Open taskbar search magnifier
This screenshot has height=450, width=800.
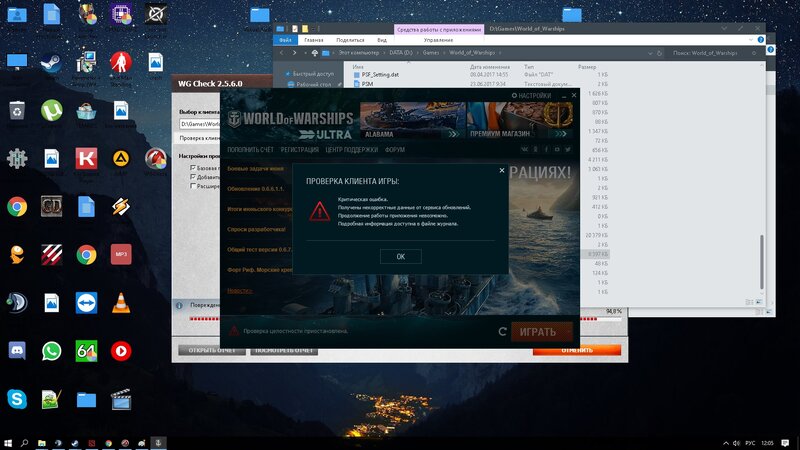tap(24, 443)
